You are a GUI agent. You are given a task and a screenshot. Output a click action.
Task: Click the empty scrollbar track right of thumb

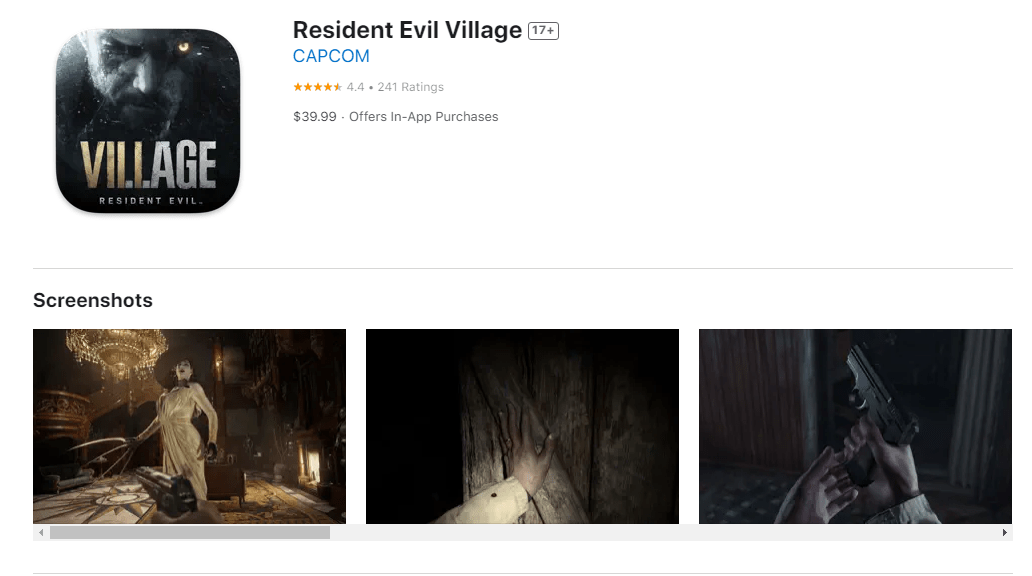click(663, 533)
